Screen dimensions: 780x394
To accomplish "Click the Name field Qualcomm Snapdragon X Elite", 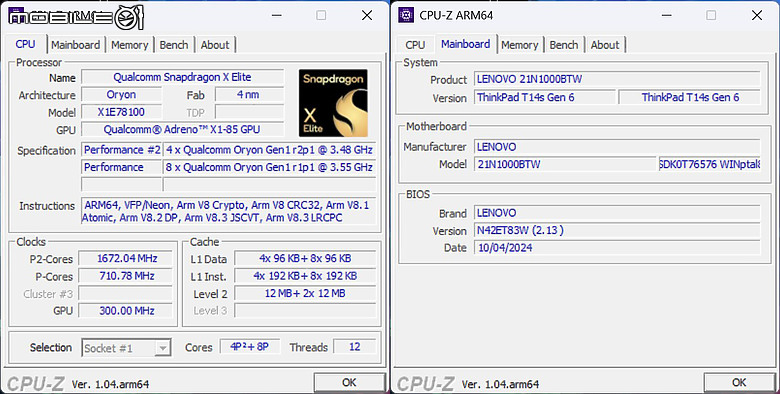I will click(x=183, y=77).
